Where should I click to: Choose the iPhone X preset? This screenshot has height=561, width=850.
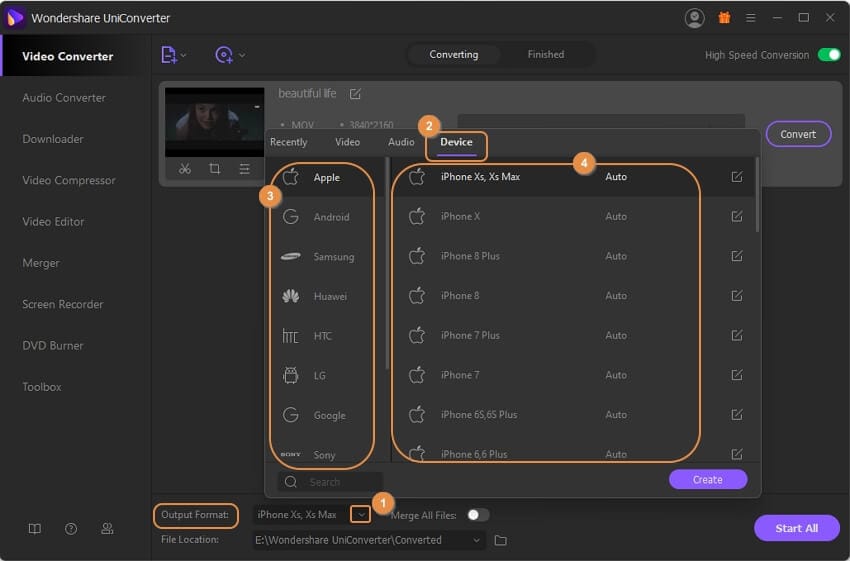(572, 216)
